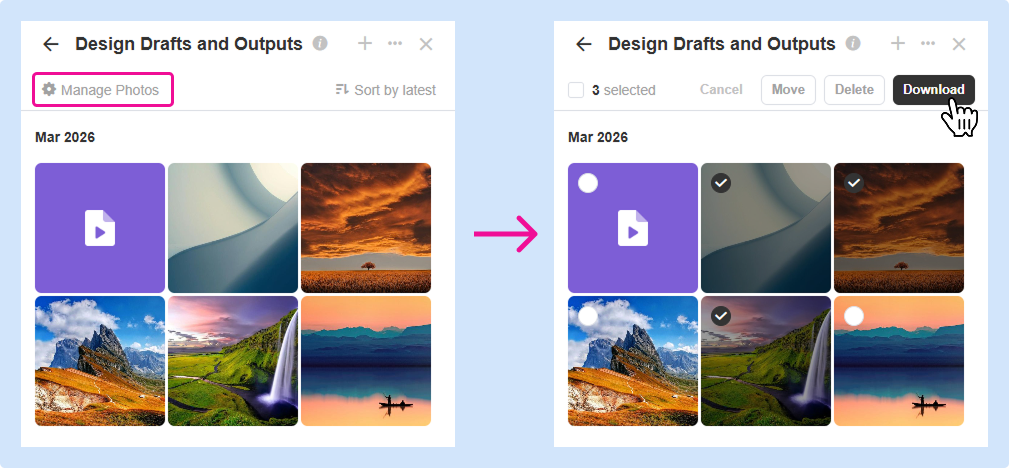Click Manage Photos
The height and width of the screenshot is (468, 1009).
[103, 90]
